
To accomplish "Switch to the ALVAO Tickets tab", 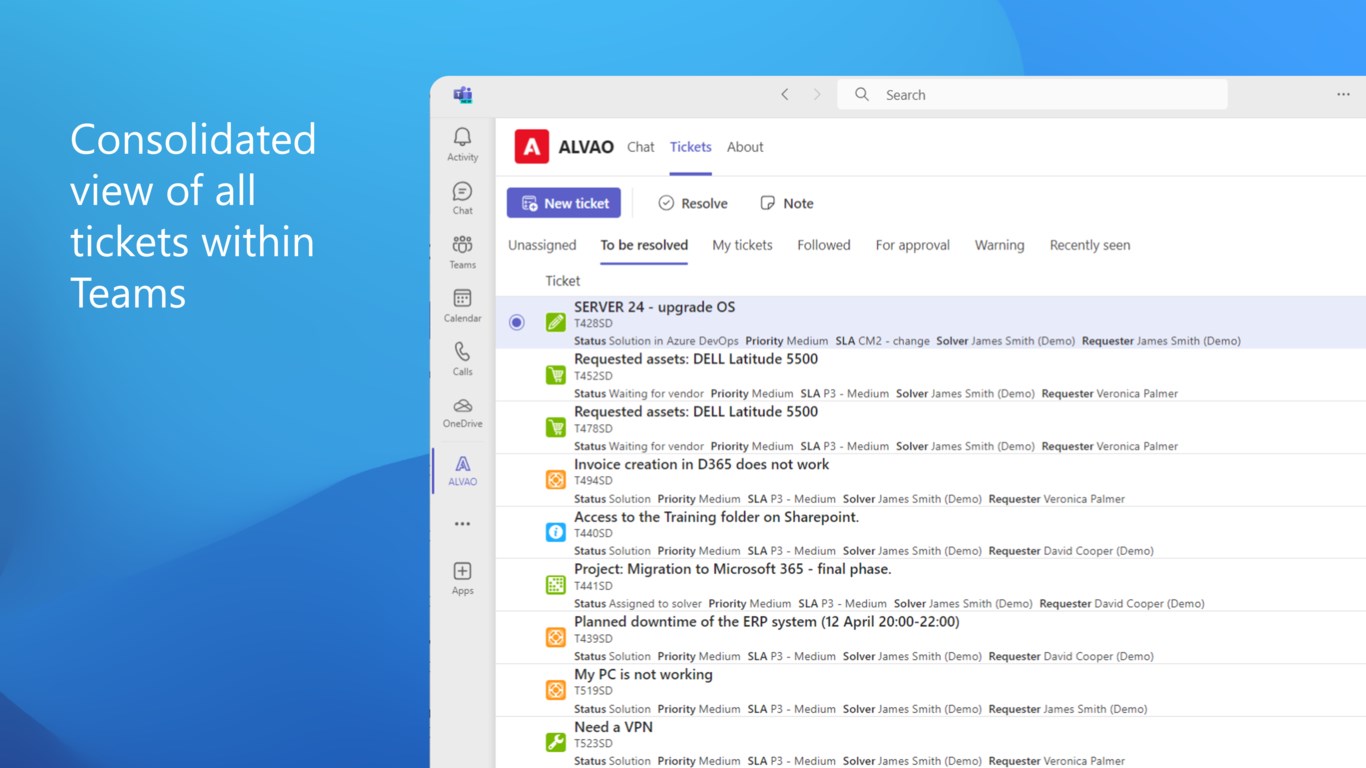I will 691,147.
